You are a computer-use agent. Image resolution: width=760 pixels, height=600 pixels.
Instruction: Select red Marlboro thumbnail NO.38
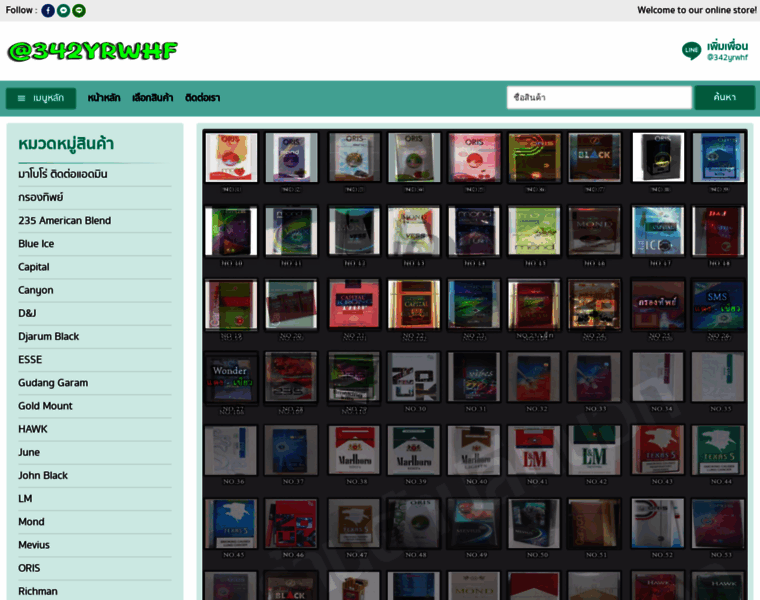tap(354, 450)
